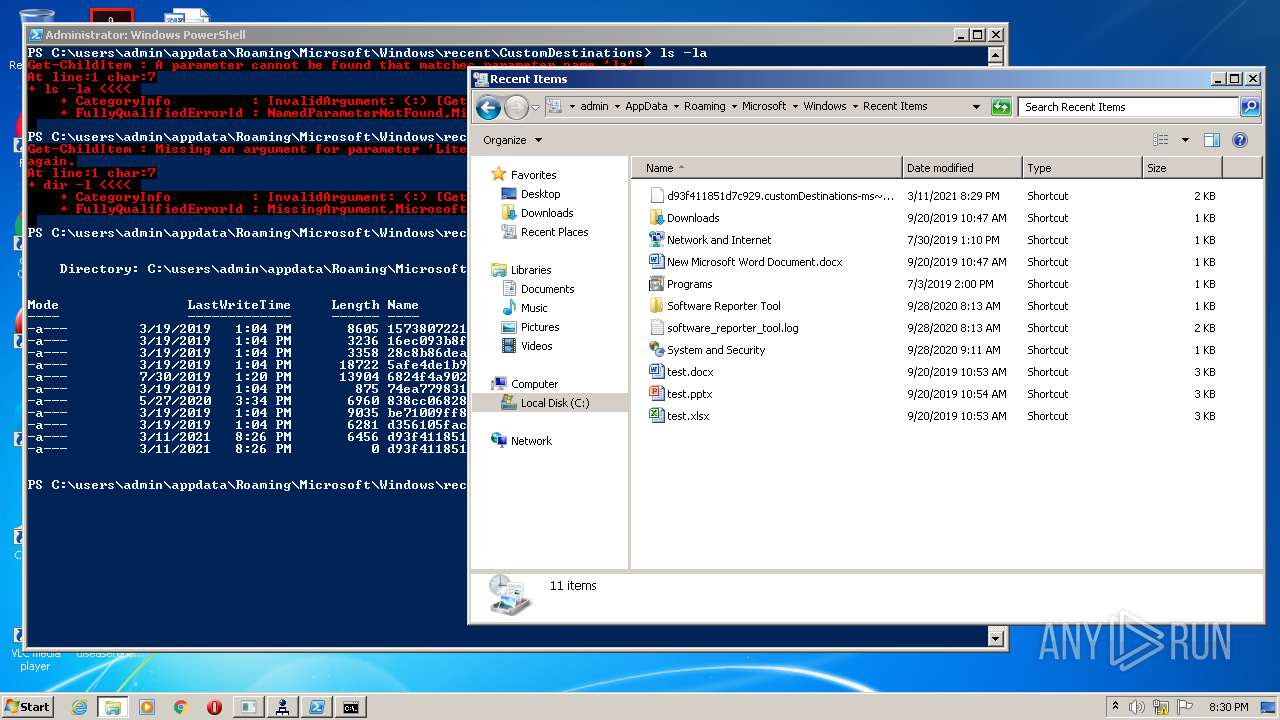Click the Windows breadcrumb segment
The height and width of the screenshot is (720, 1280).
(824, 106)
